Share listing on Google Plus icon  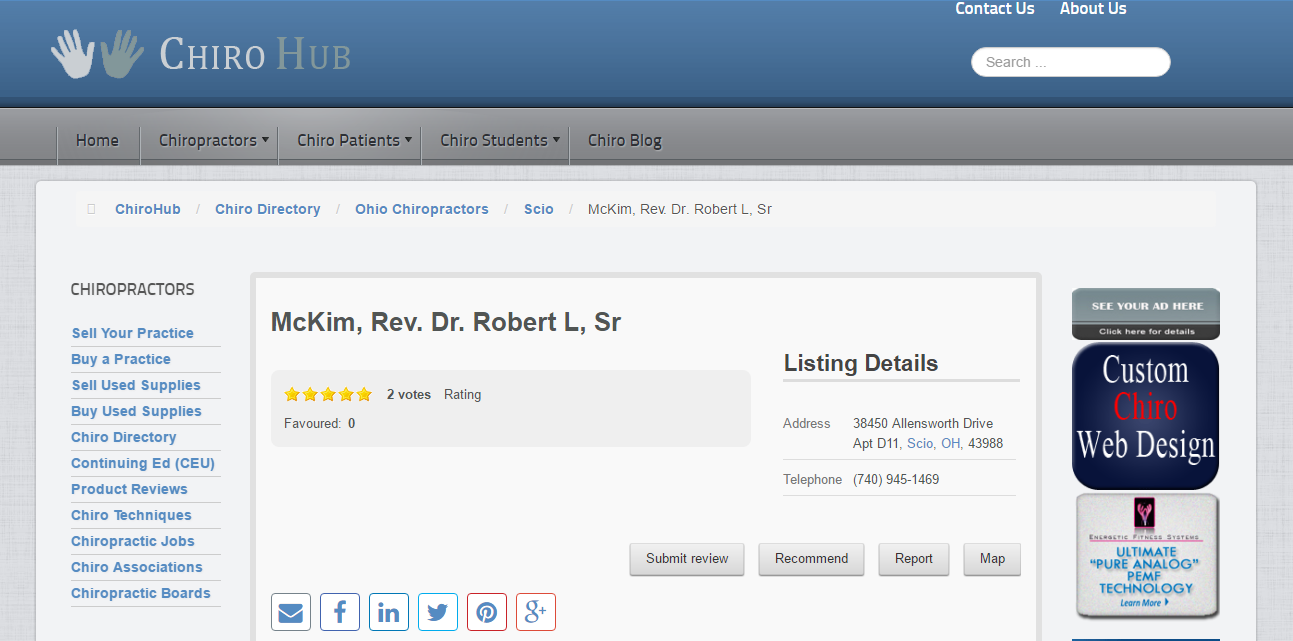(x=536, y=612)
